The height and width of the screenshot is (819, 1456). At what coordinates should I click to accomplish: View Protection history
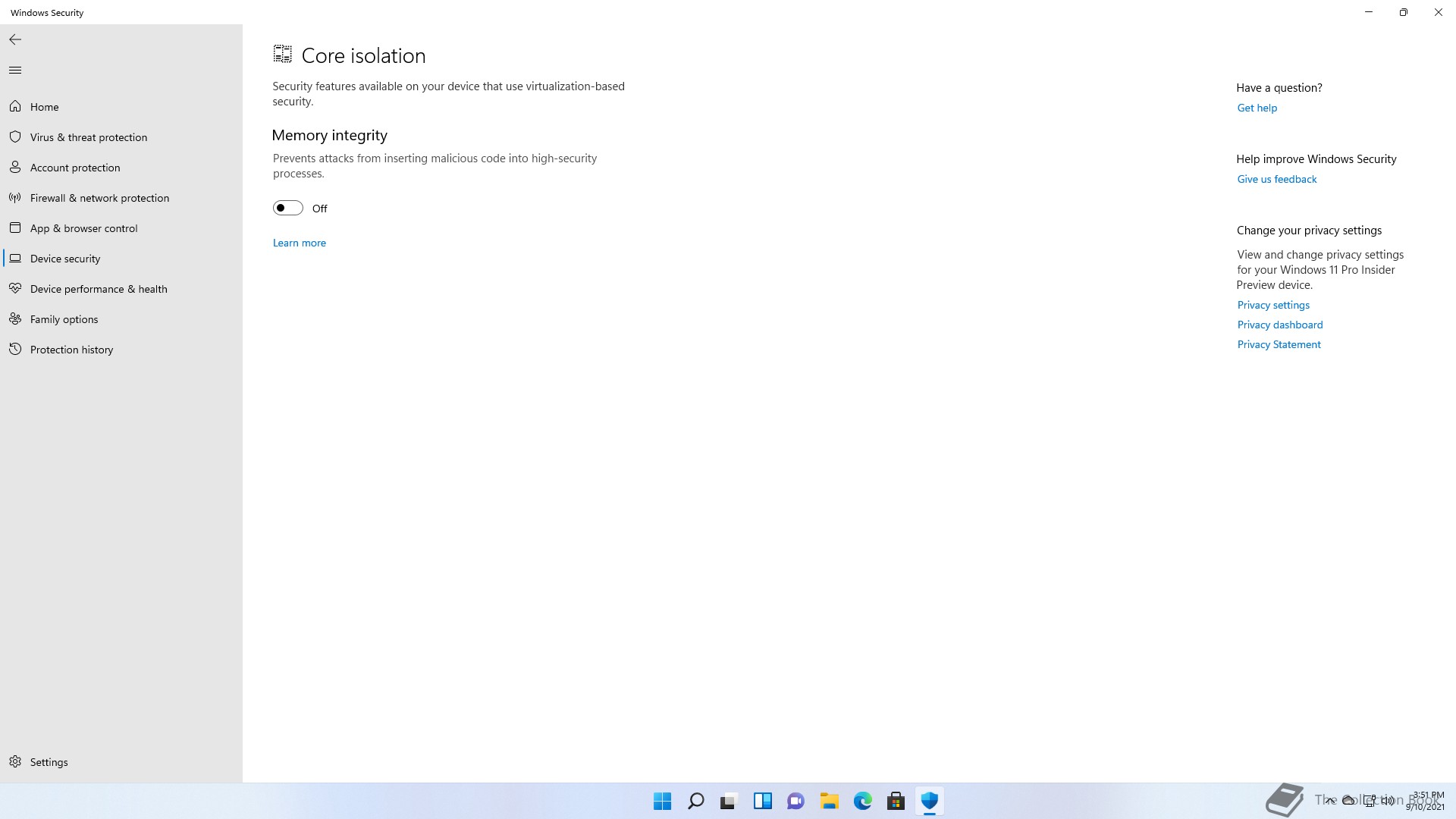point(121,350)
